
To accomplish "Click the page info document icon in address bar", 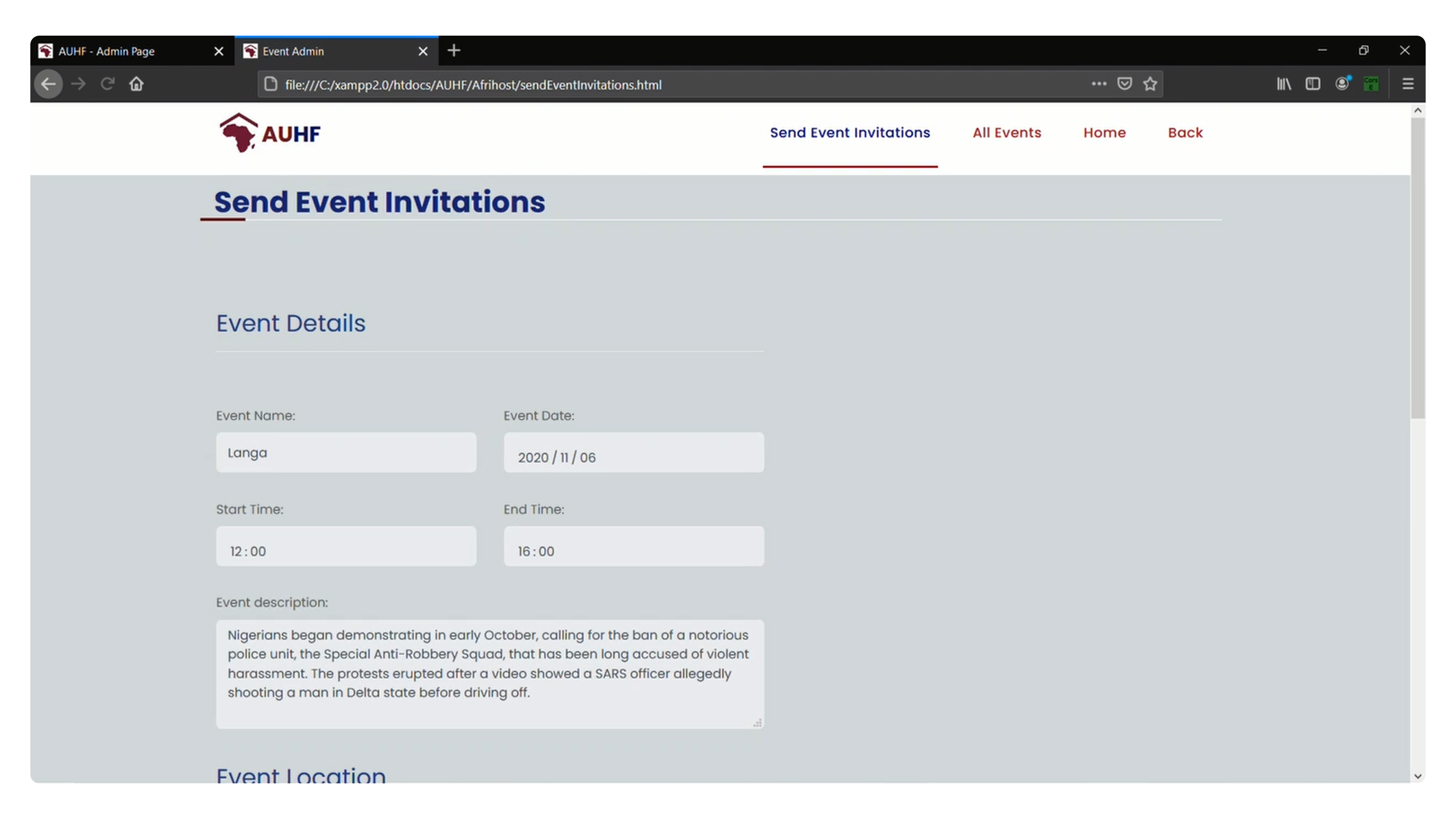I will pyautogui.click(x=271, y=84).
